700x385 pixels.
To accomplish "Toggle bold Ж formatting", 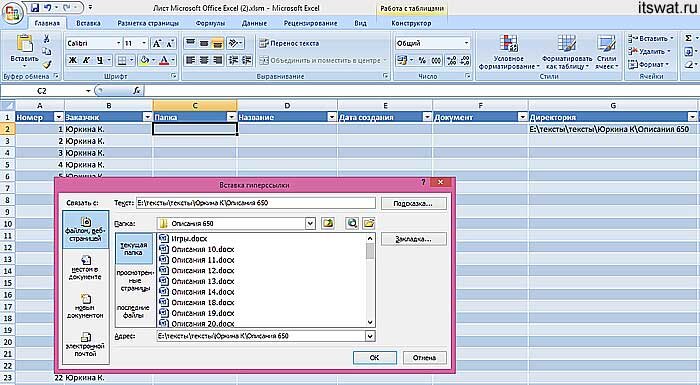I will pos(73,60).
